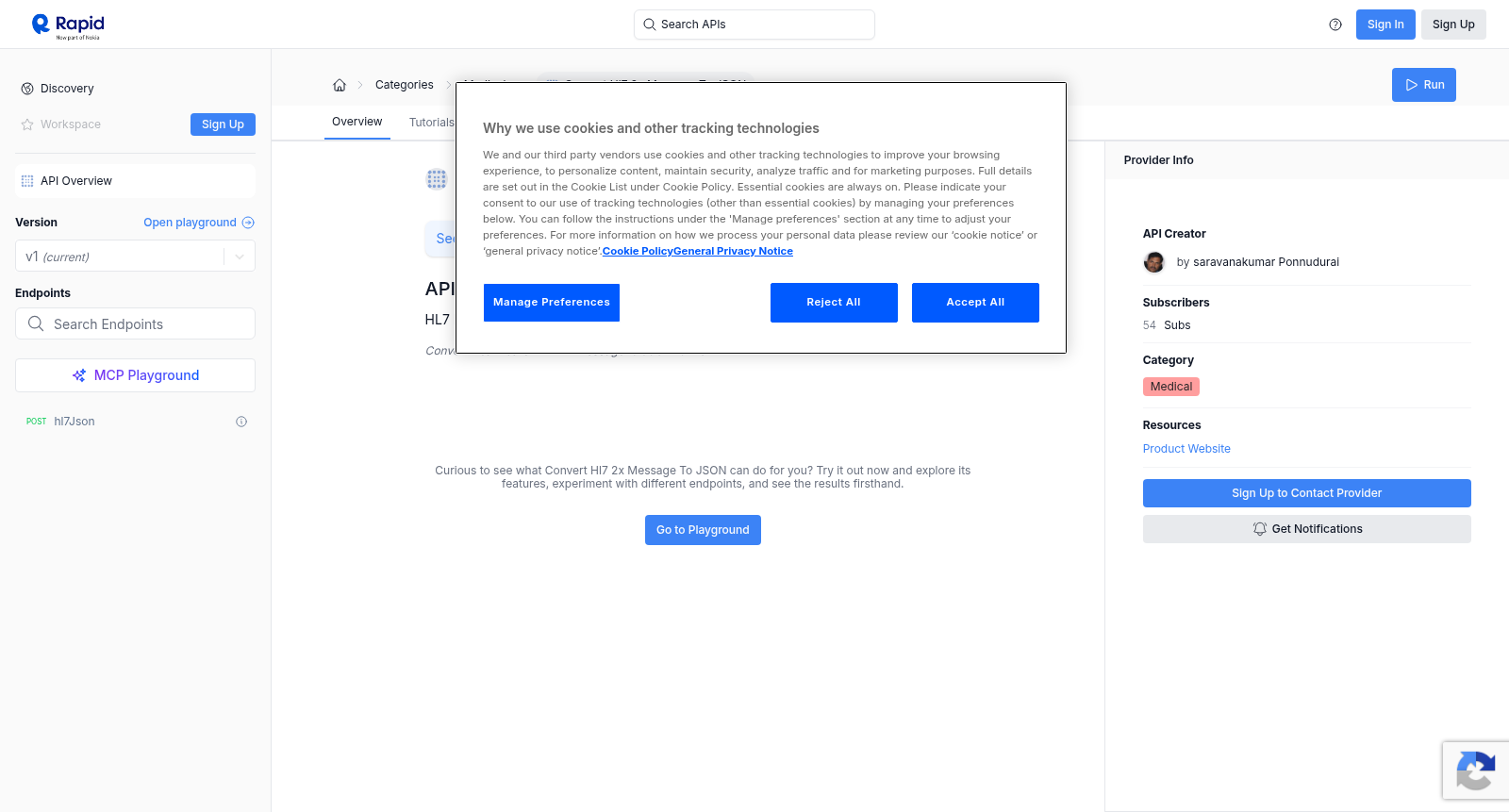Switch to the Tutorials tab
The width and height of the screenshot is (1509, 812).
(432, 123)
